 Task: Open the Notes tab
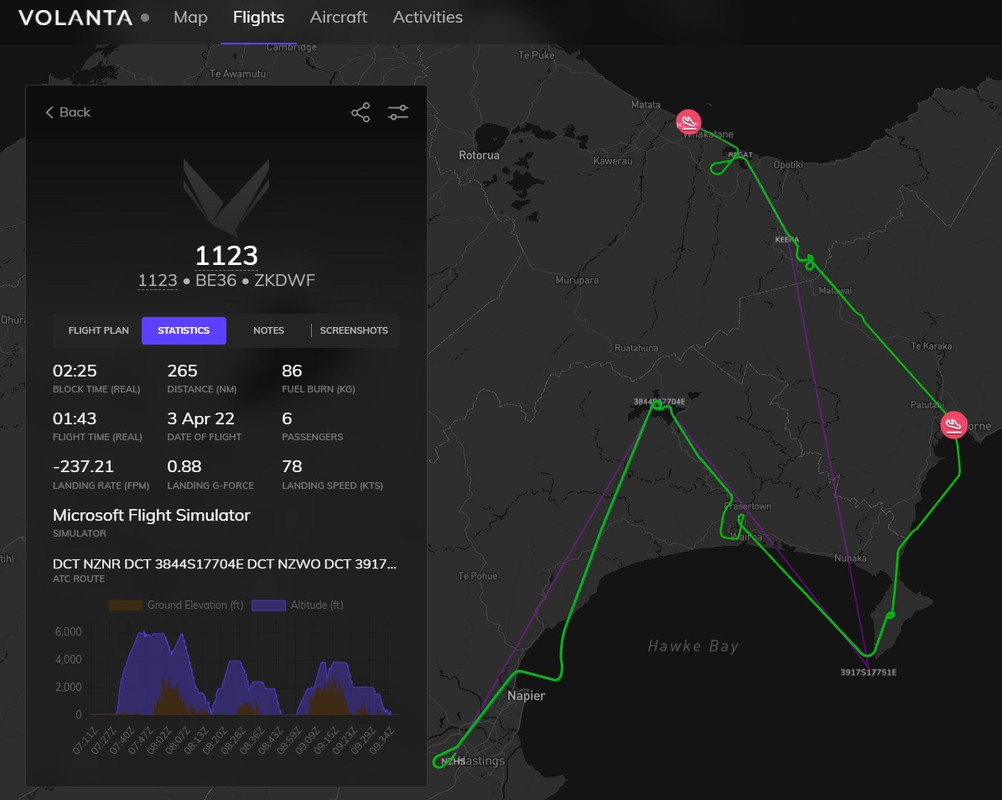pos(268,330)
